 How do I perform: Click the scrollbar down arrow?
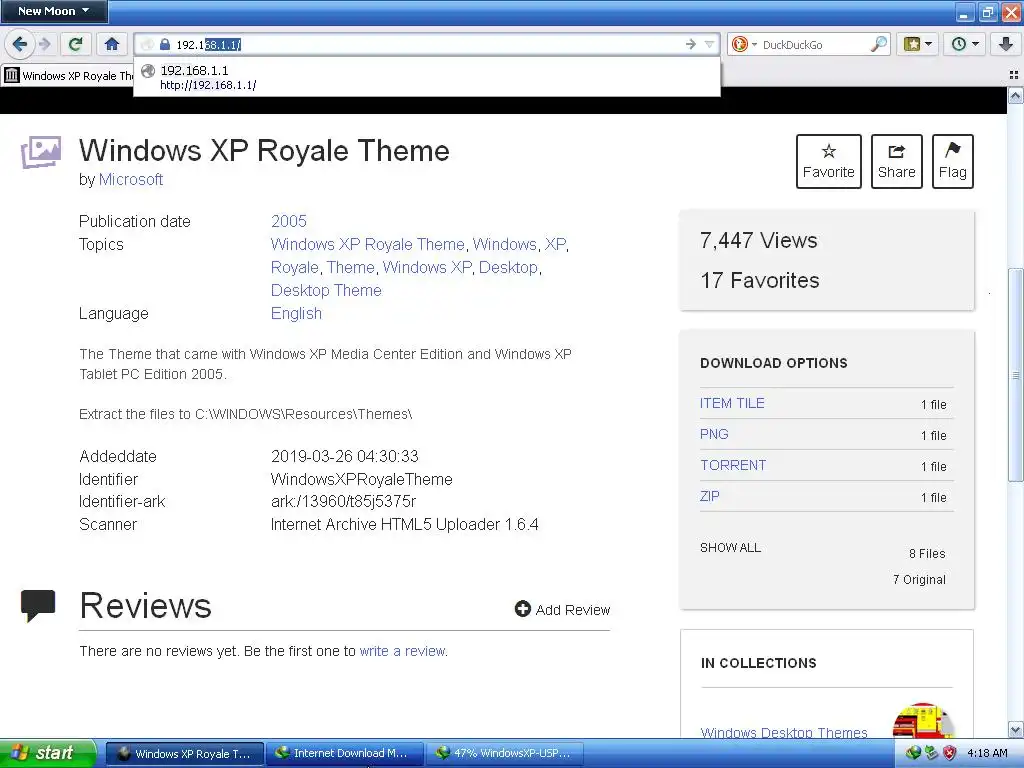pyautogui.click(x=1015, y=730)
